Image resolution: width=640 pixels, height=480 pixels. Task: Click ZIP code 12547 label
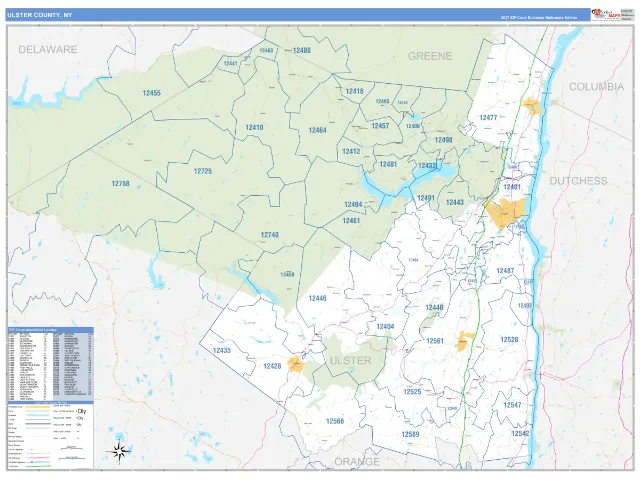512,404
